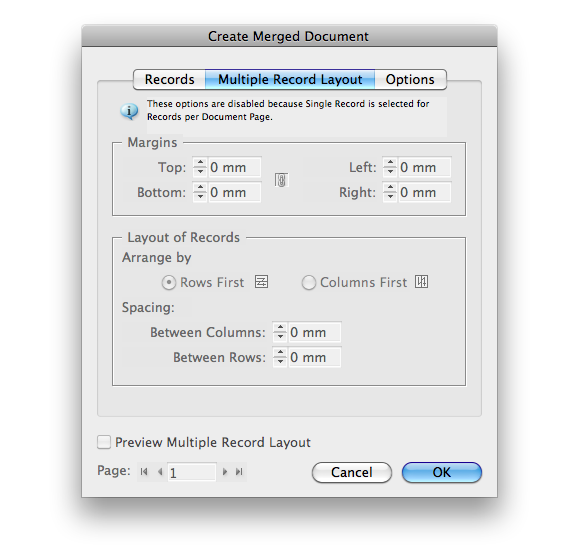Click the blue info bubble icon
Screen dimensions: 580x552
[129, 111]
